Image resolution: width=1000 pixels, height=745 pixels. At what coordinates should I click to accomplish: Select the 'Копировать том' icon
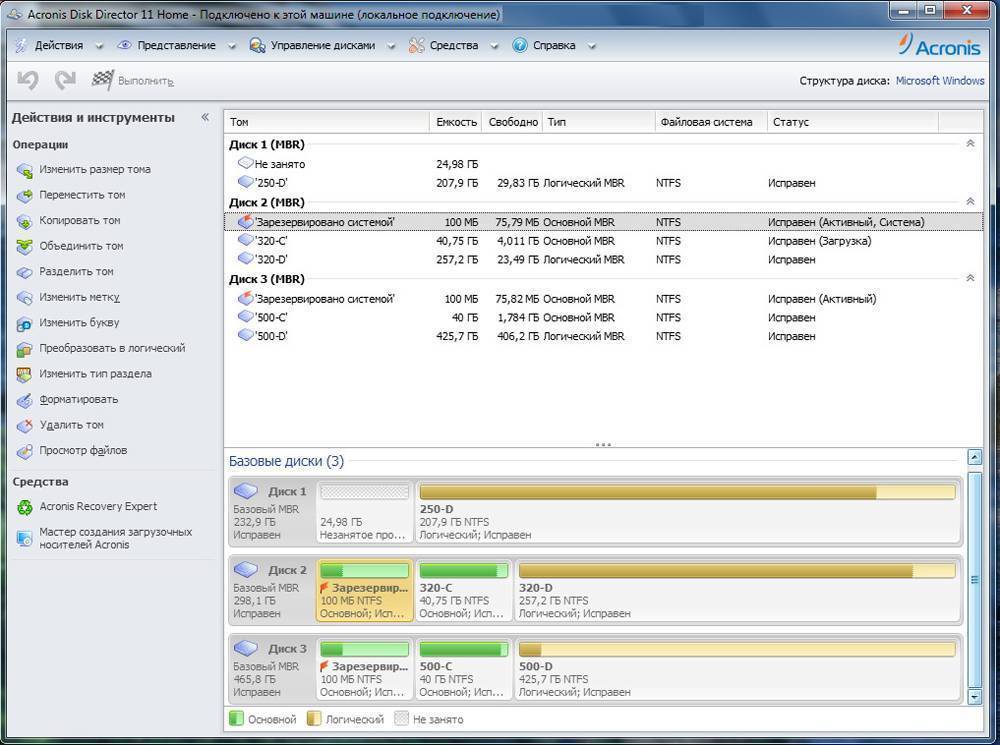click(25, 221)
